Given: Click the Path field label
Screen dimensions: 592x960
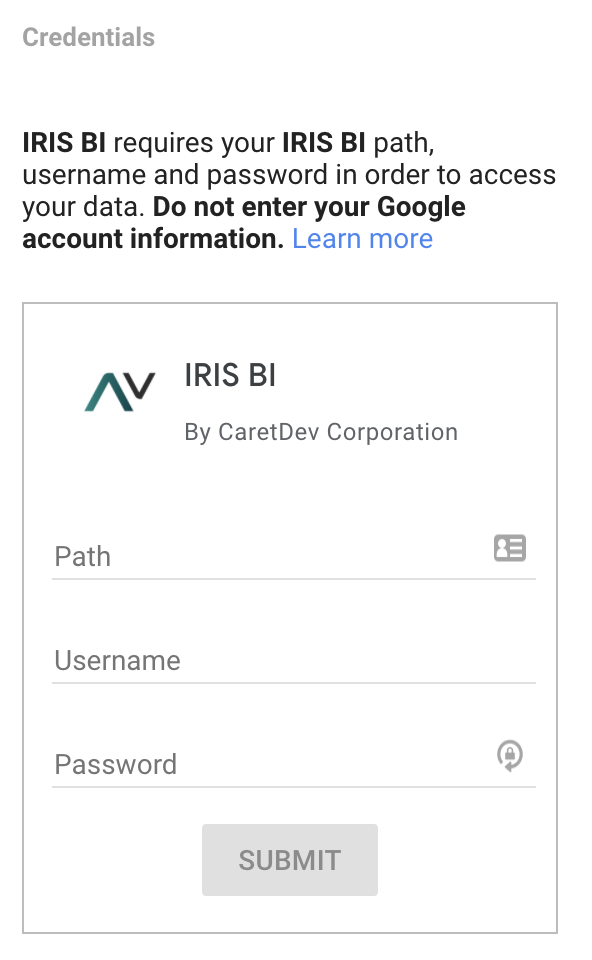Looking at the screenshot, I should coord(83,557).
